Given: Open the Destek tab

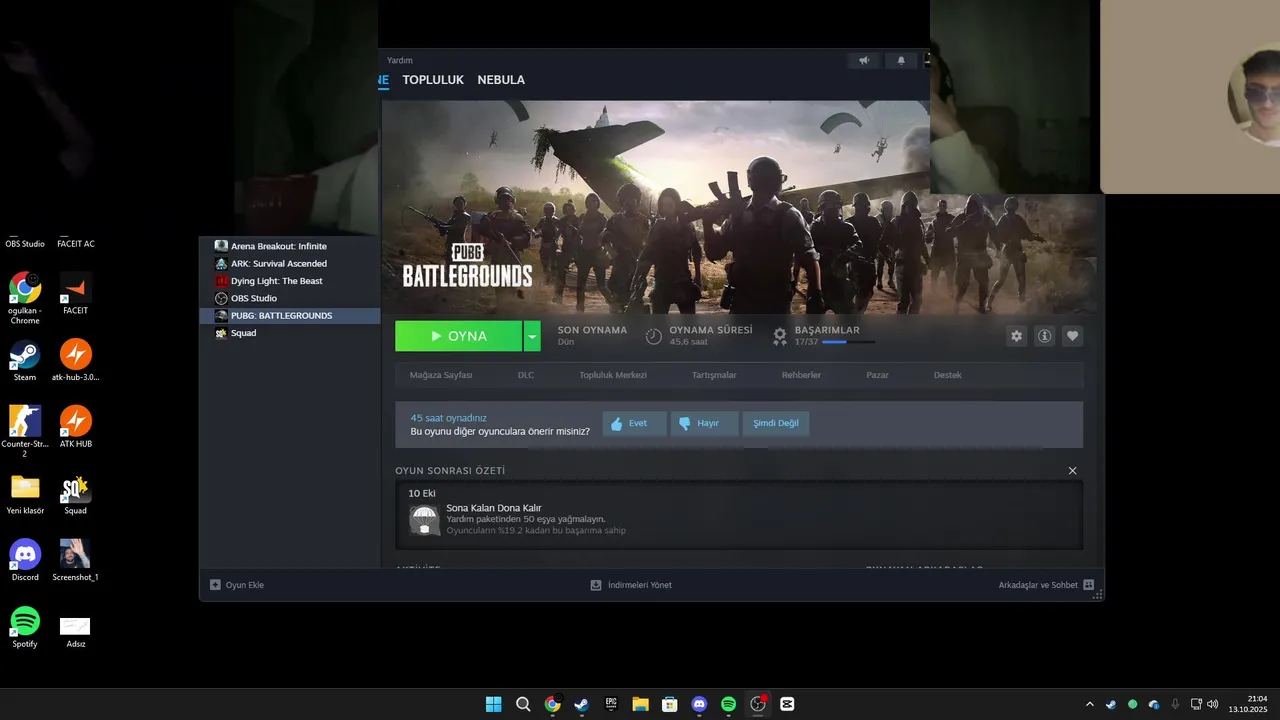Looking at the screenshot, I should tap(947, 375).
